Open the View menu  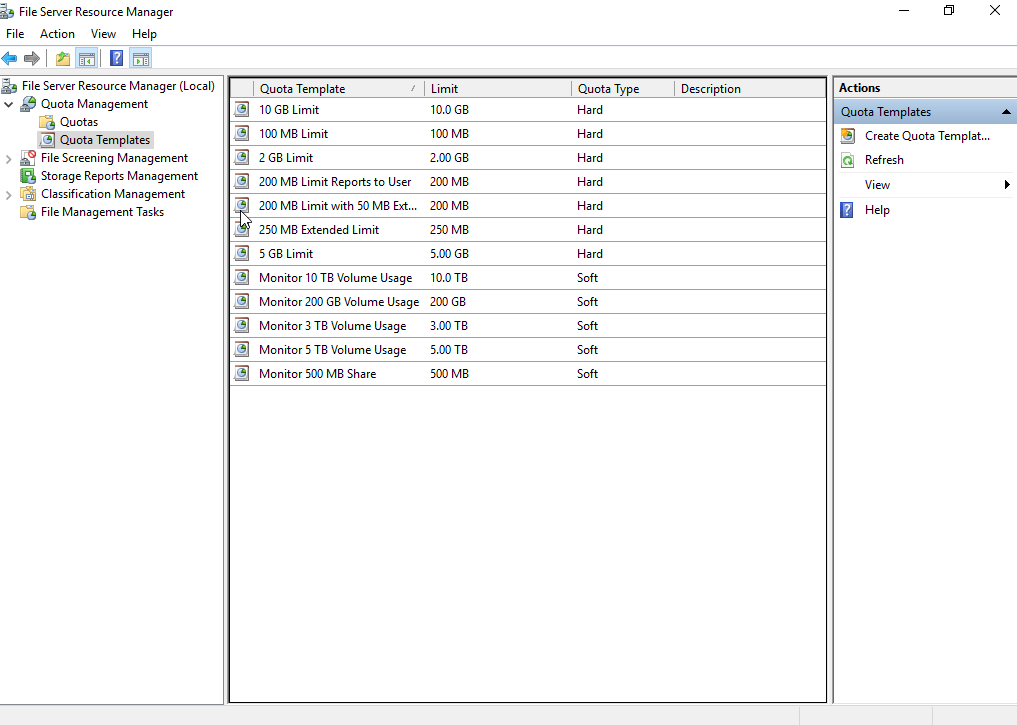[103, 33]
